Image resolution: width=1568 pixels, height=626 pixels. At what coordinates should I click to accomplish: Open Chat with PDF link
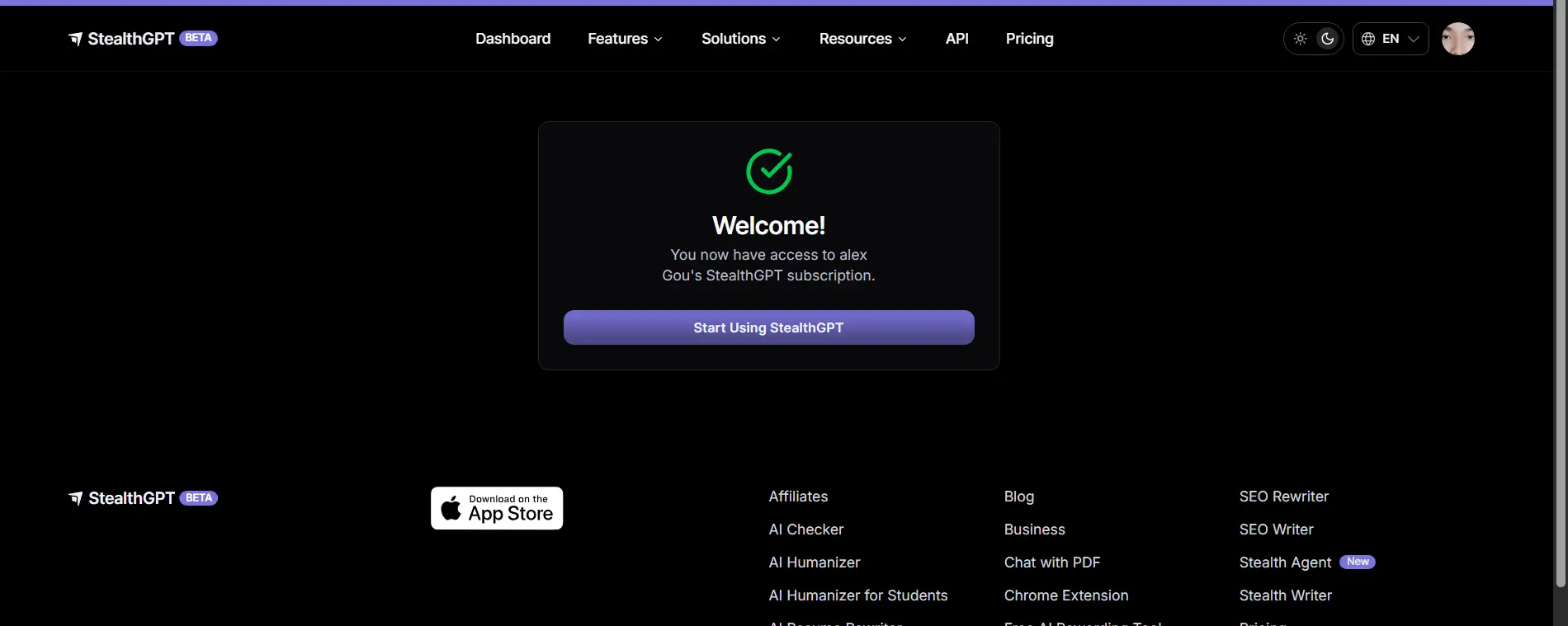(1052, 562)
